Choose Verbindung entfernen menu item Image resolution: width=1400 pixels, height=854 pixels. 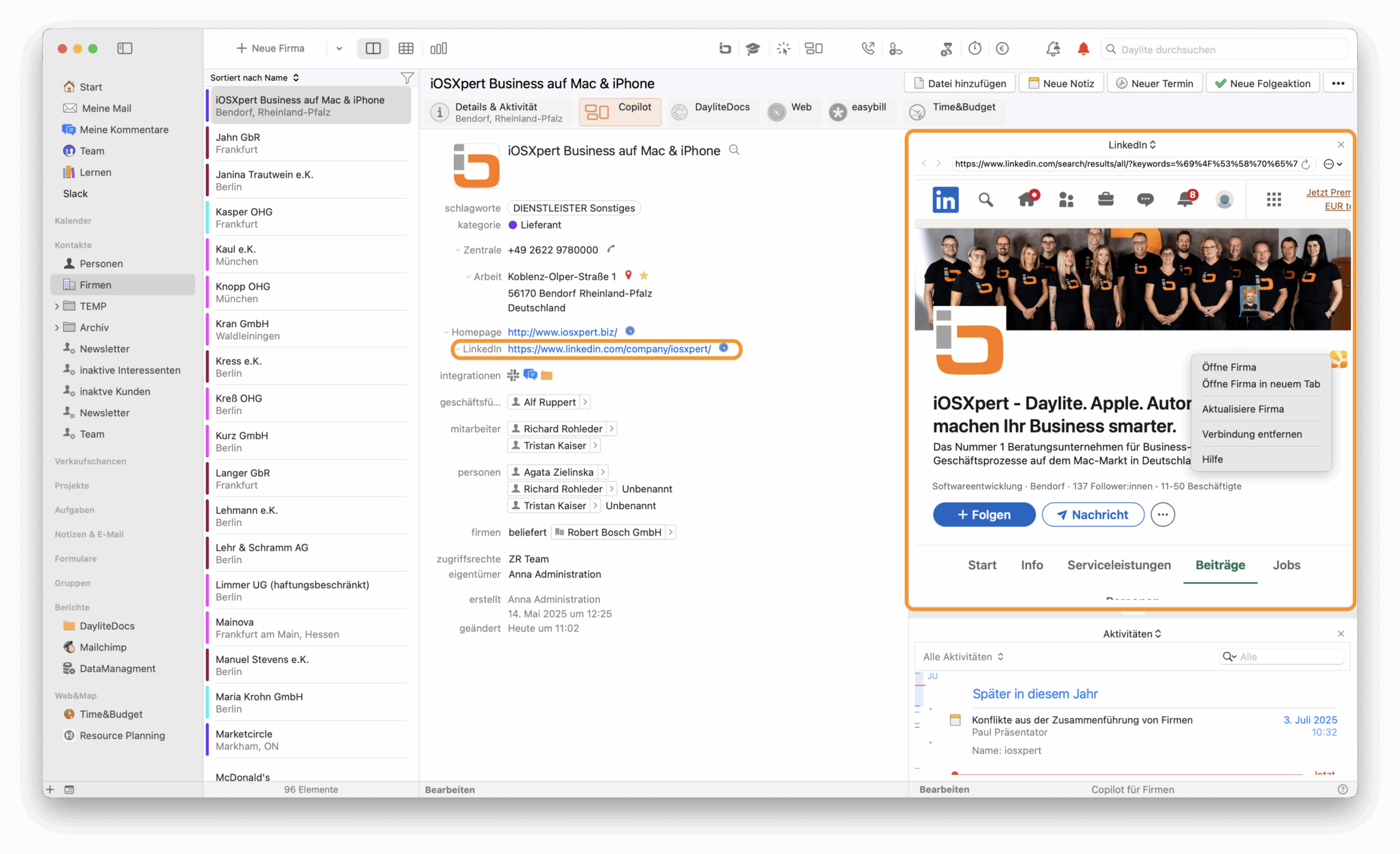1252,434
